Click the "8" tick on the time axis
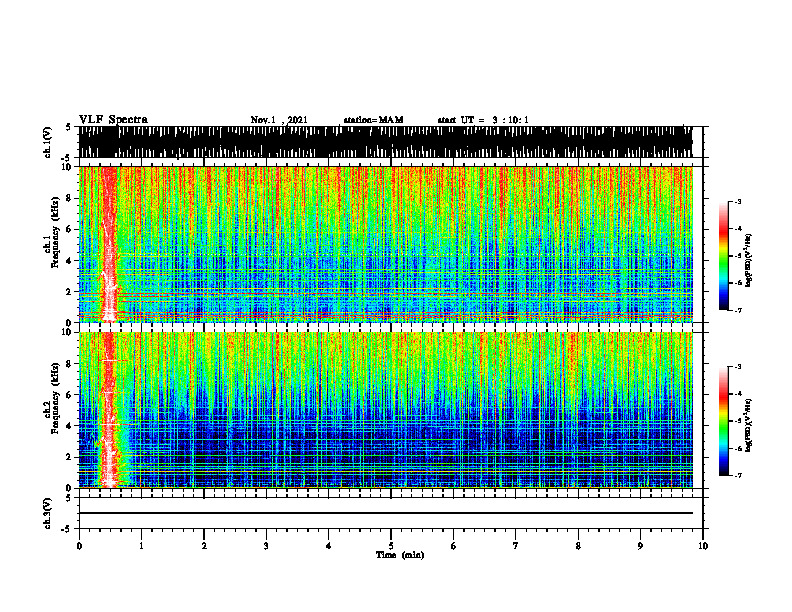This screenshot has width=792, height=612. pyautogui.click(x=578, y=546)
